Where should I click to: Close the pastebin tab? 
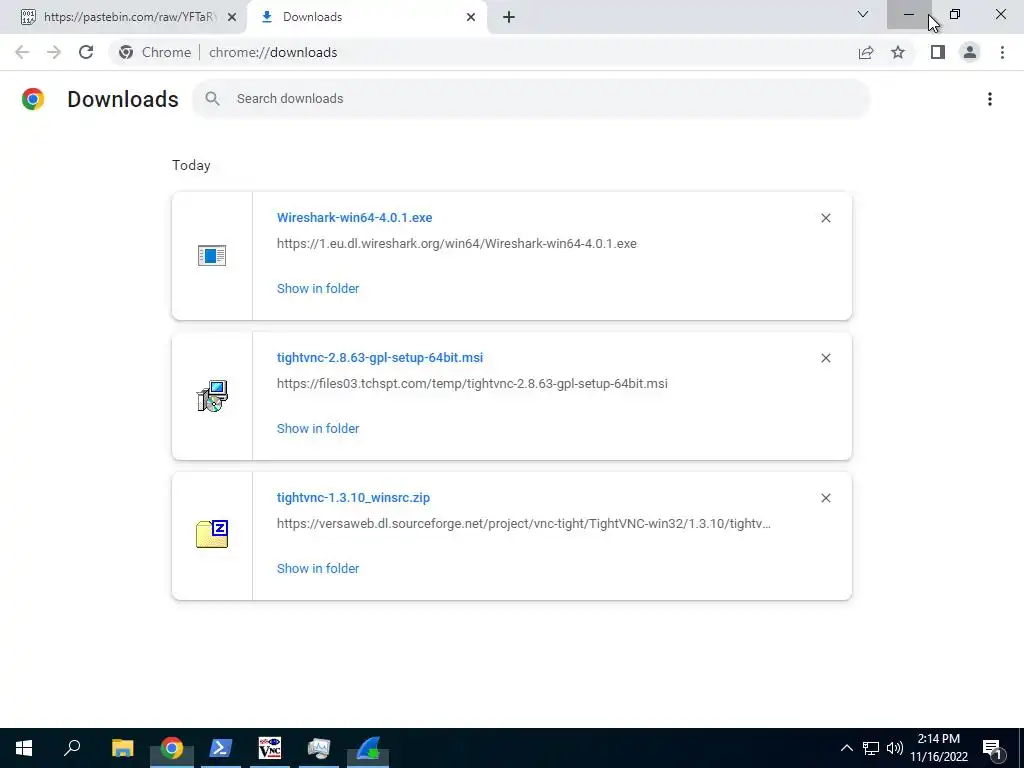click(x=232, y=17)
